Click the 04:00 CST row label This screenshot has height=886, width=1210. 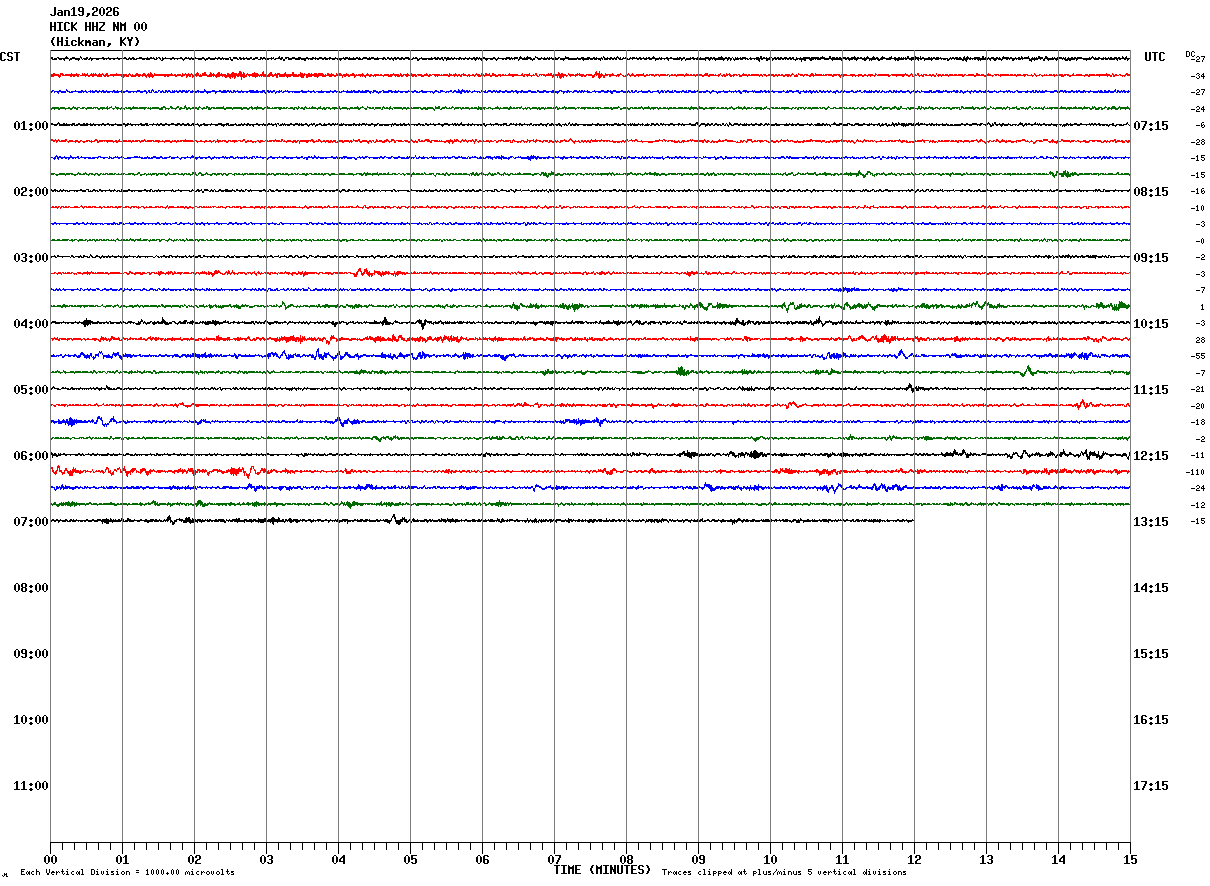(x=31, y=324)
